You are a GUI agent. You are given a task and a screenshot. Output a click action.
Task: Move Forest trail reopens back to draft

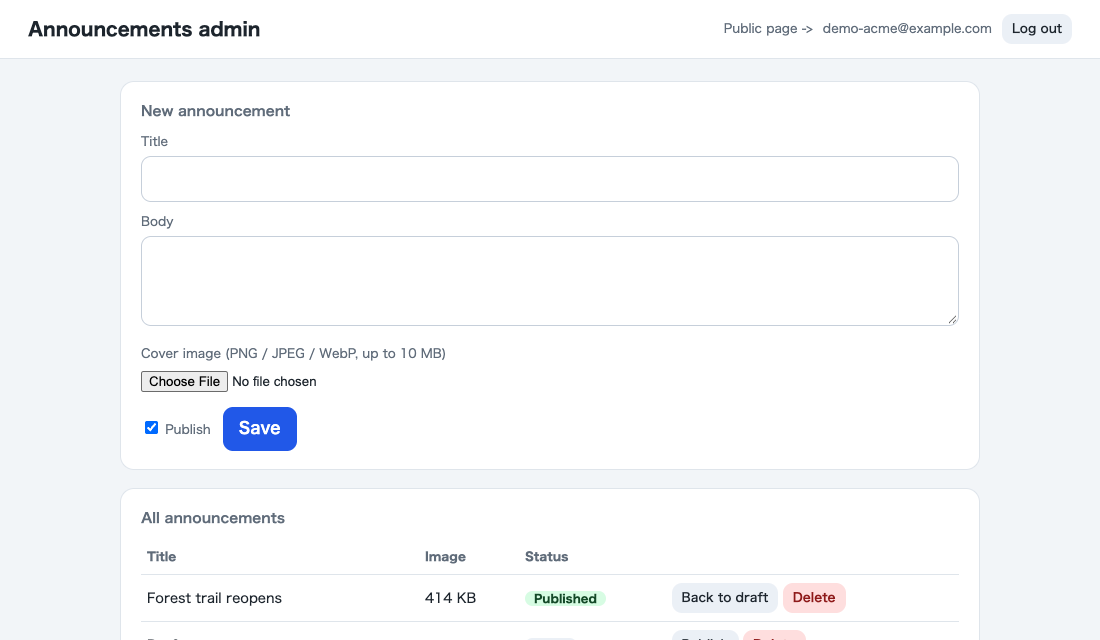click(x=725, y=598)
